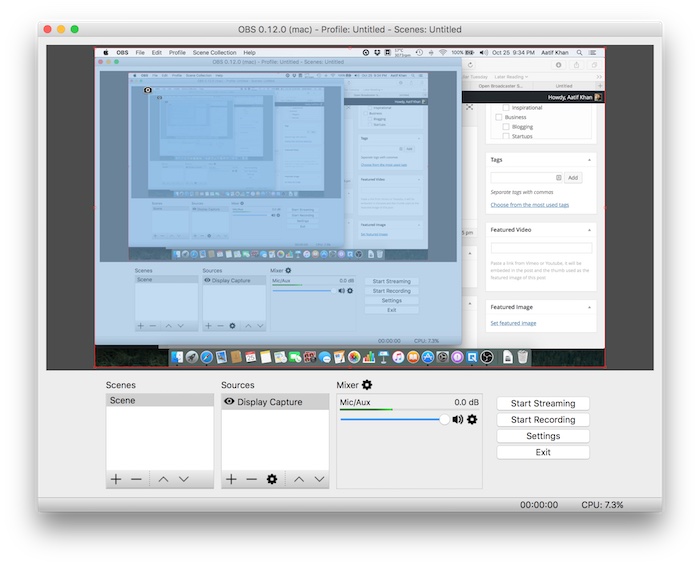Click the Finder icon in the large captured dock
Screen dimensions: 700x566
(x=177, y=357)
